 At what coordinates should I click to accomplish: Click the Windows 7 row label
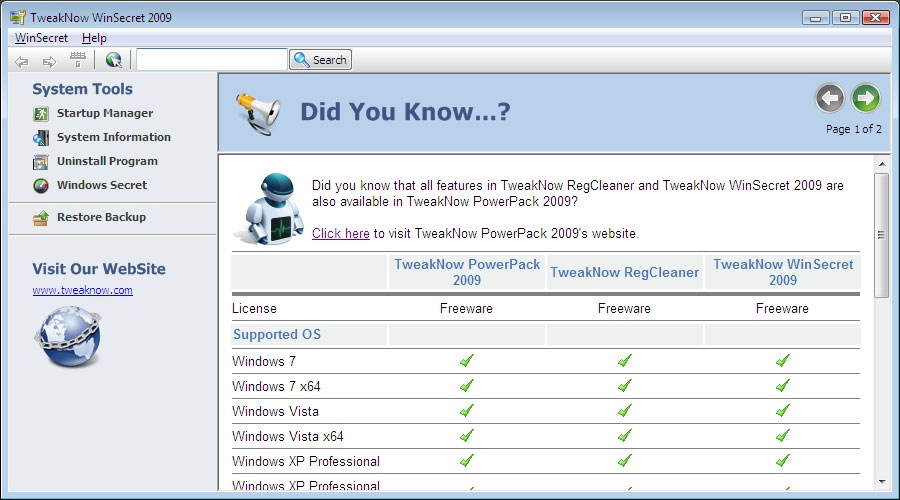coord(264,362)
